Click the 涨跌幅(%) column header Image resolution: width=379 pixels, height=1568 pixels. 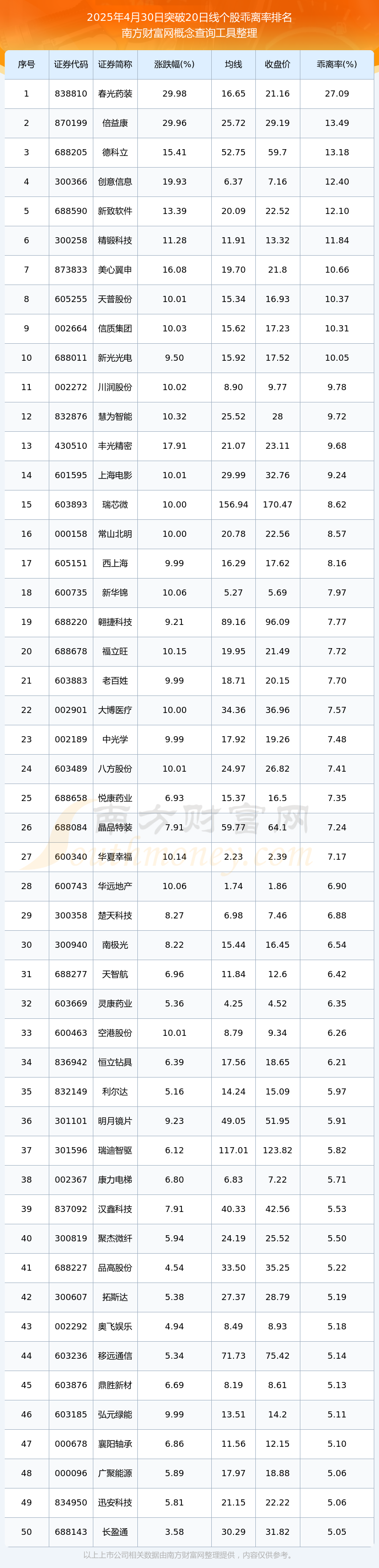174,64
